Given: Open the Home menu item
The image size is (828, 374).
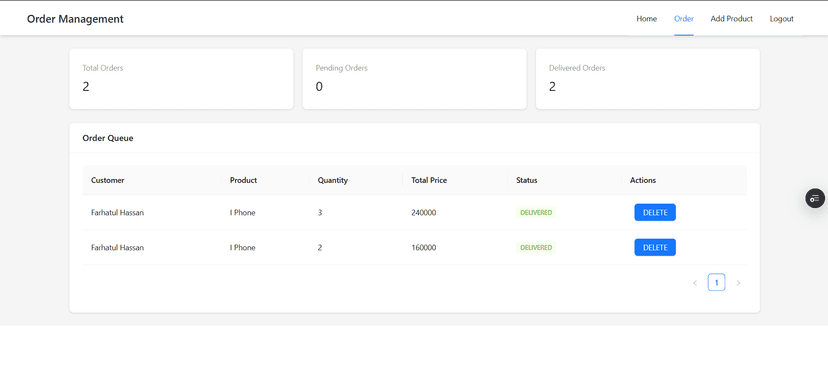Looking at the screenshot, I should click(646, 18).
